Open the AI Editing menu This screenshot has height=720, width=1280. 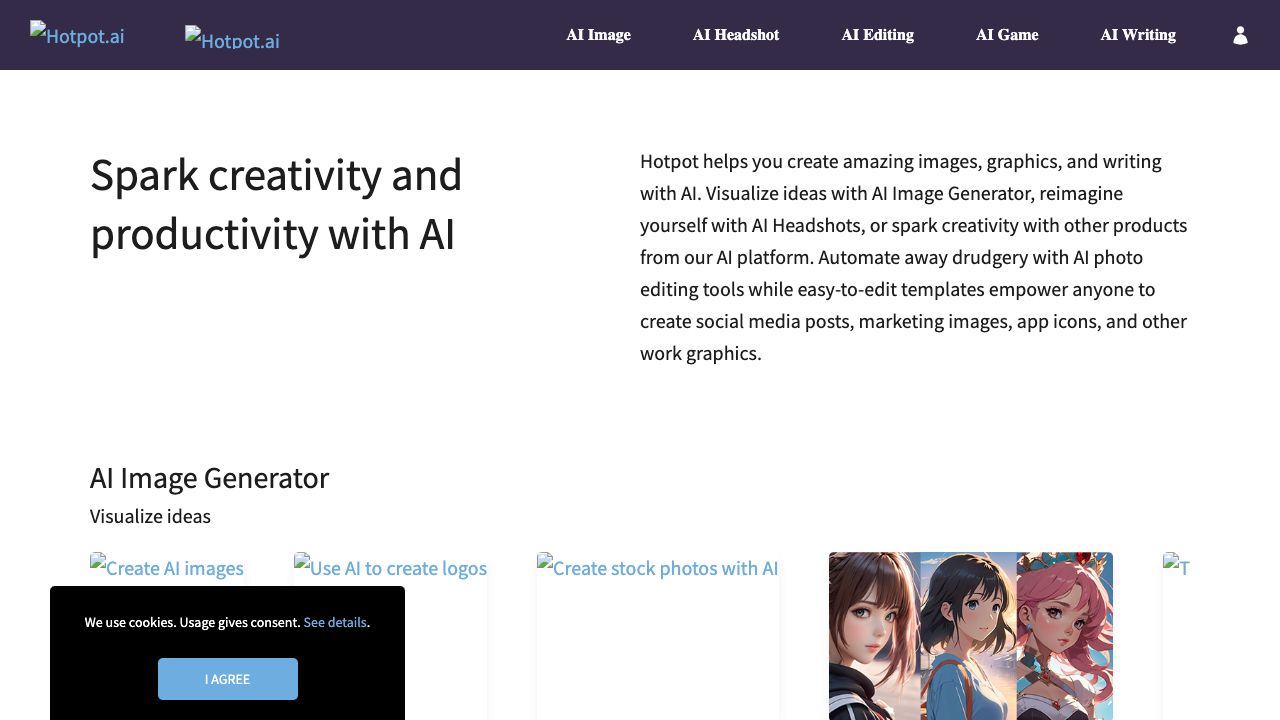(x=877, y=35)
